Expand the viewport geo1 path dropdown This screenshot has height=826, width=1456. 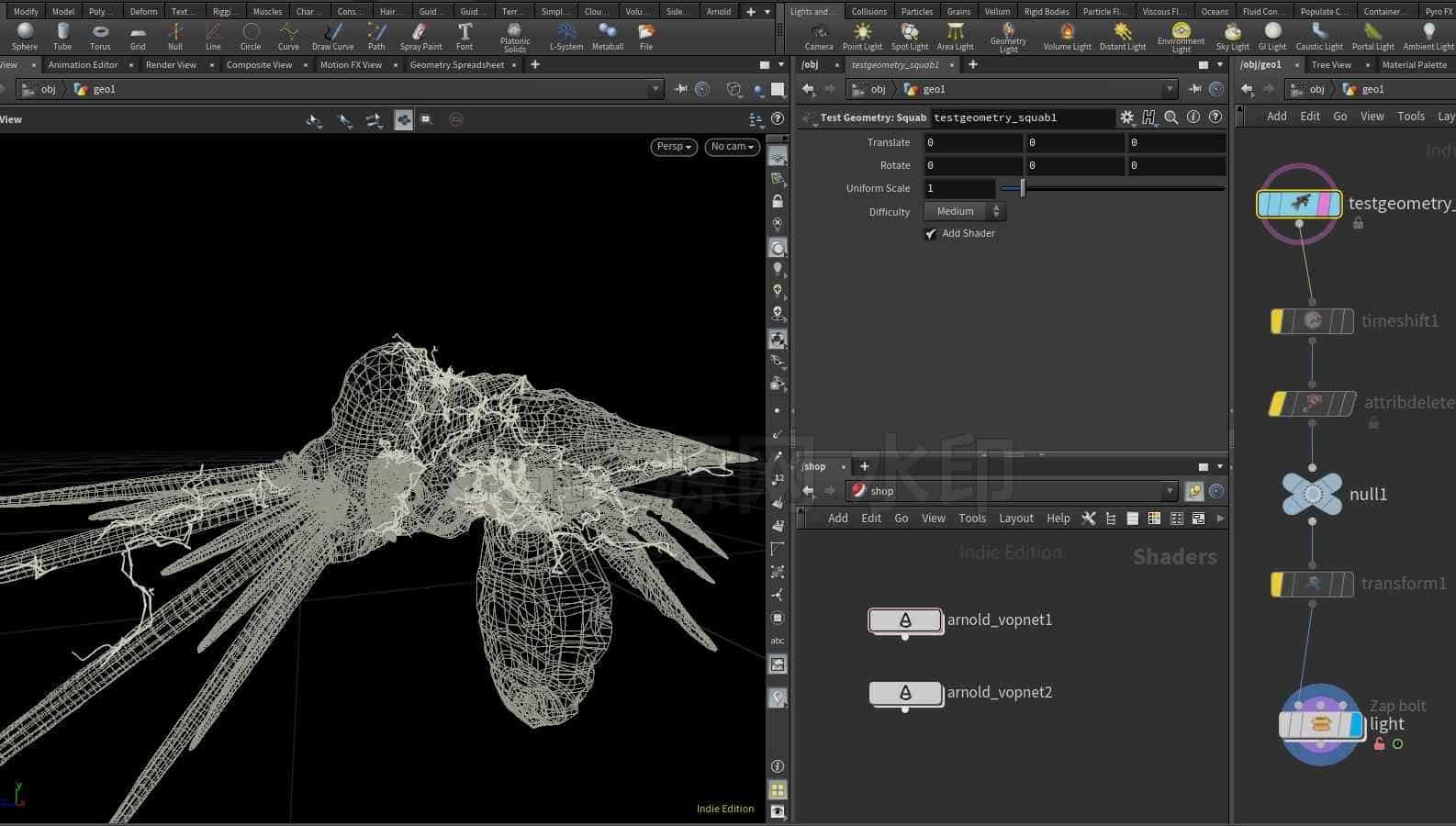(655, 89)
